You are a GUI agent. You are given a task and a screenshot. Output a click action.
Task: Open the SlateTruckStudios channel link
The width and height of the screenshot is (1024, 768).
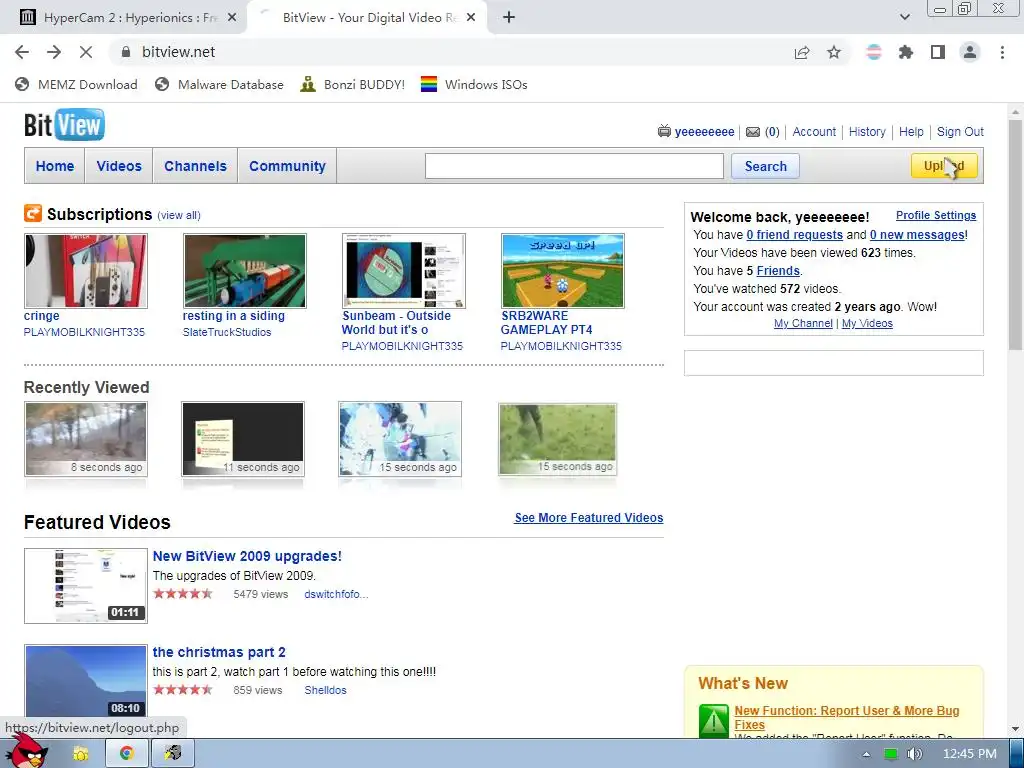click(227, 332)
